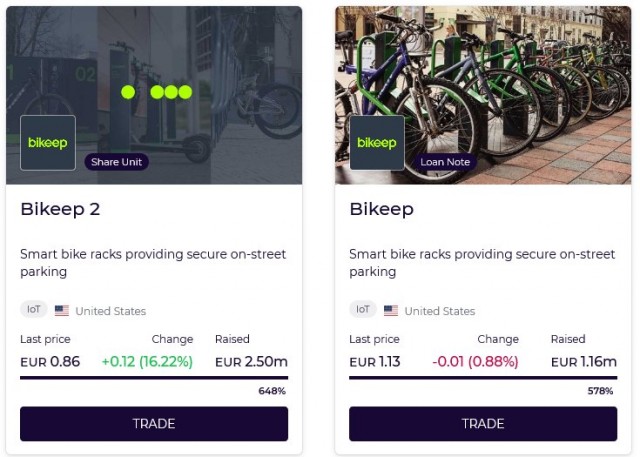Click the US flag icon on Bikeep 2 card
Viewport: 640px width, 457px height.
point(62,311)
